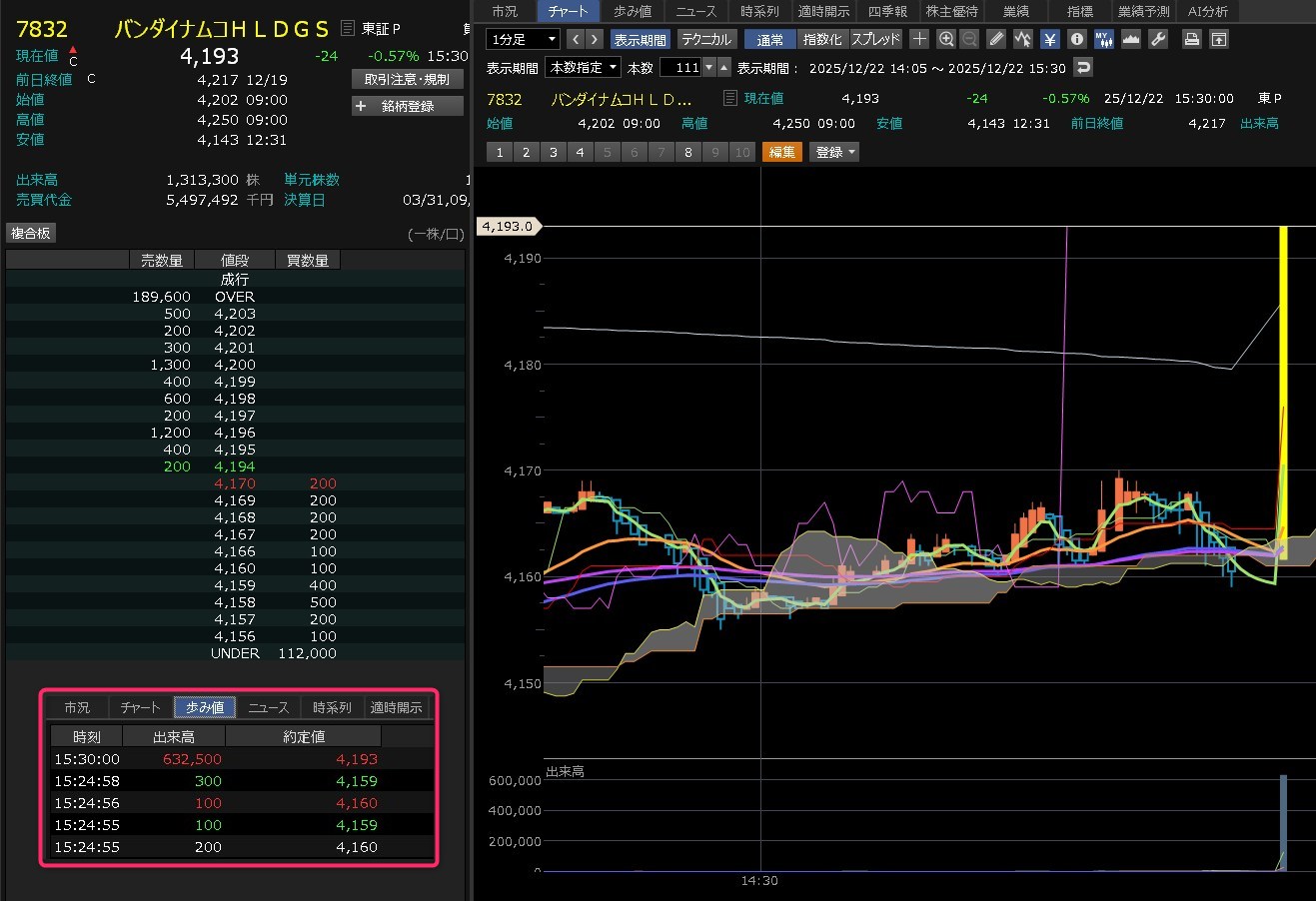The image size is (1316, 901).
Task: Zoom in the chart with magnifier plus
Action: click(946, 39)
